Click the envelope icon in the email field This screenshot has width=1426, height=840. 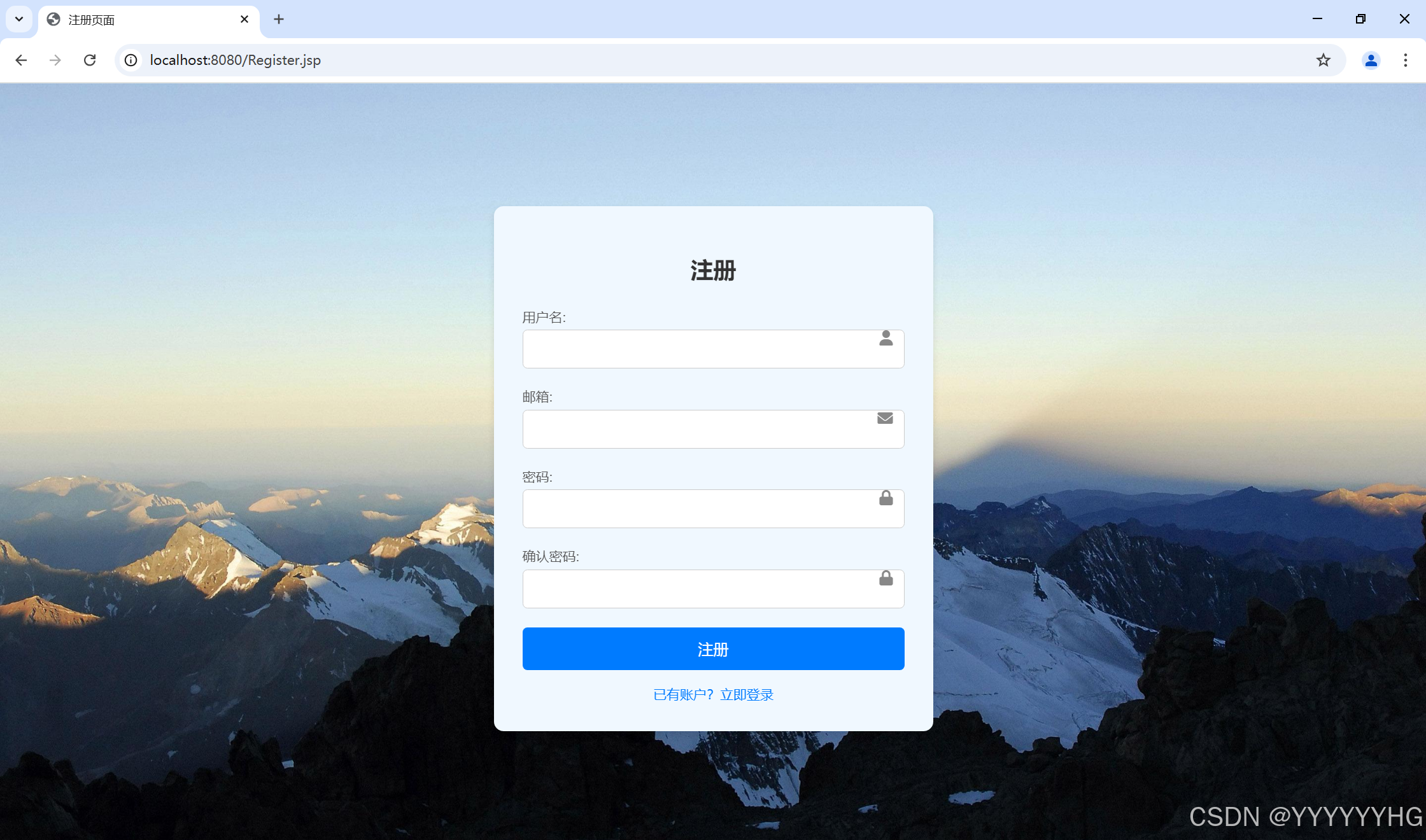(885, 419)
